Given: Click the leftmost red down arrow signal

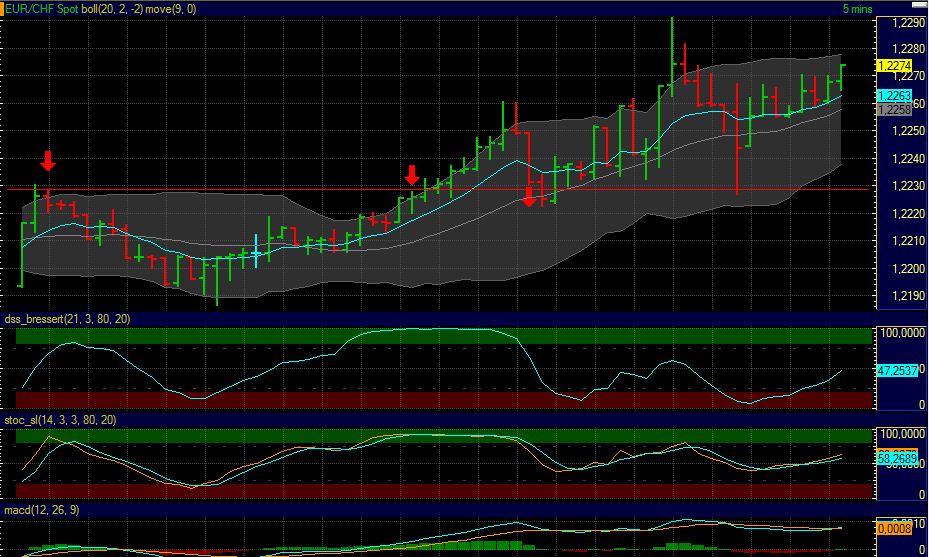Looking at the screenshot, I should 48,161.
